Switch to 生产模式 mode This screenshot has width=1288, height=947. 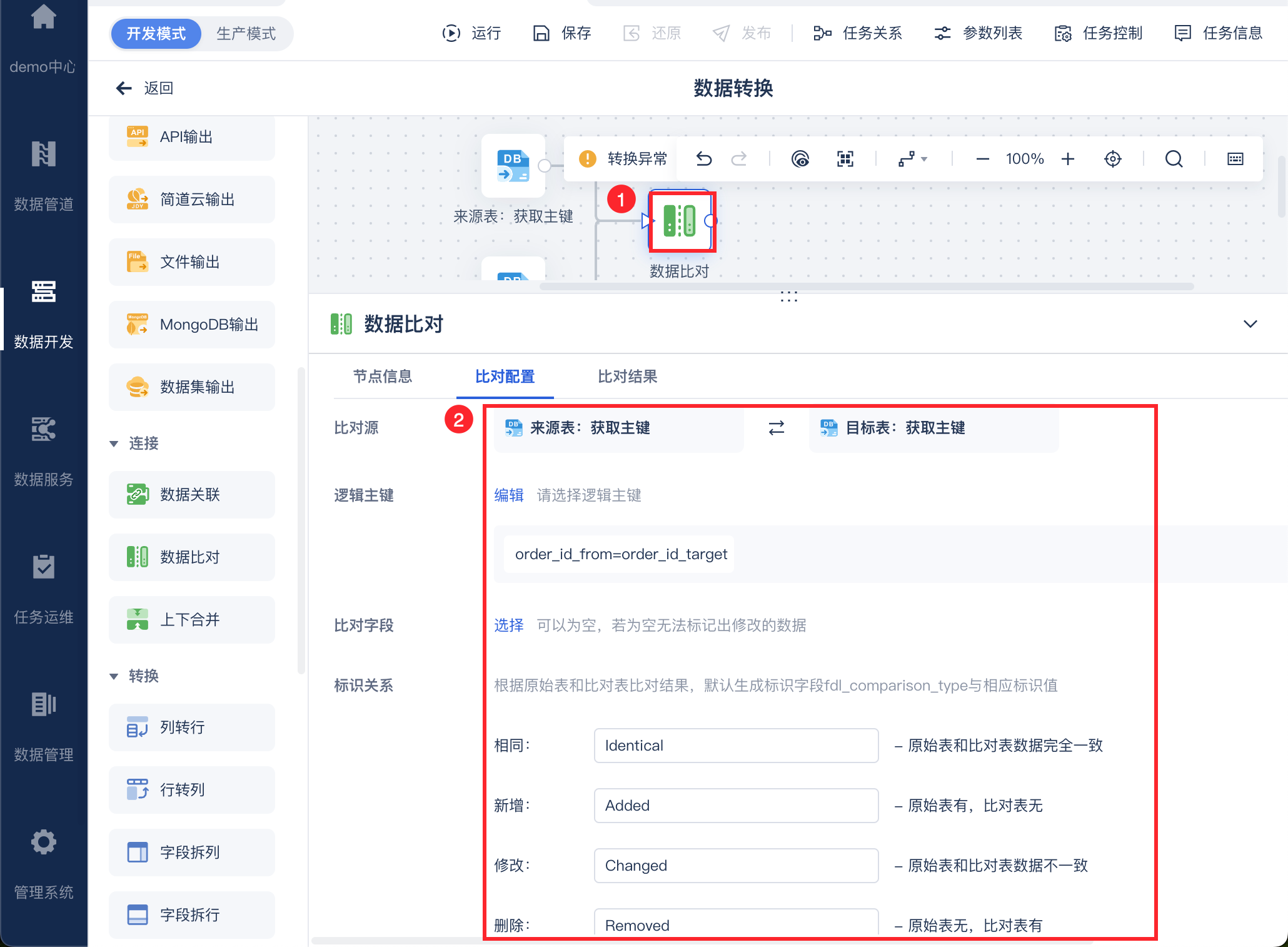tap(246, 33)
